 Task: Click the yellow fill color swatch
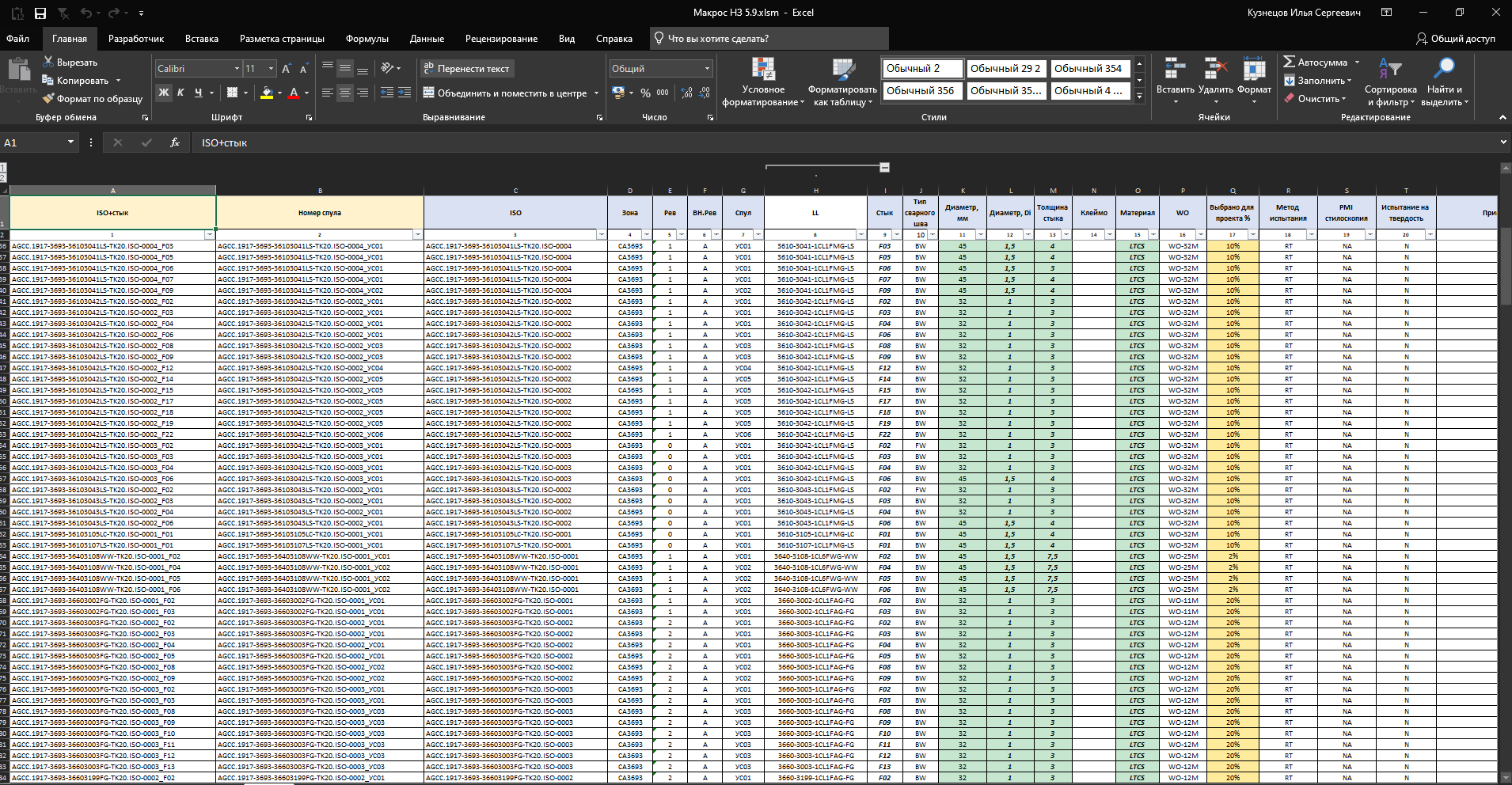pyautogui.click(x=267, y=93)
